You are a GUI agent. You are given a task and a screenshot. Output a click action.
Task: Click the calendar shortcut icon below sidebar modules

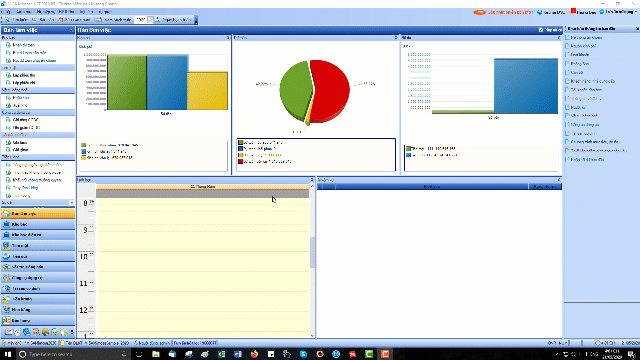[x=9, y=332]
